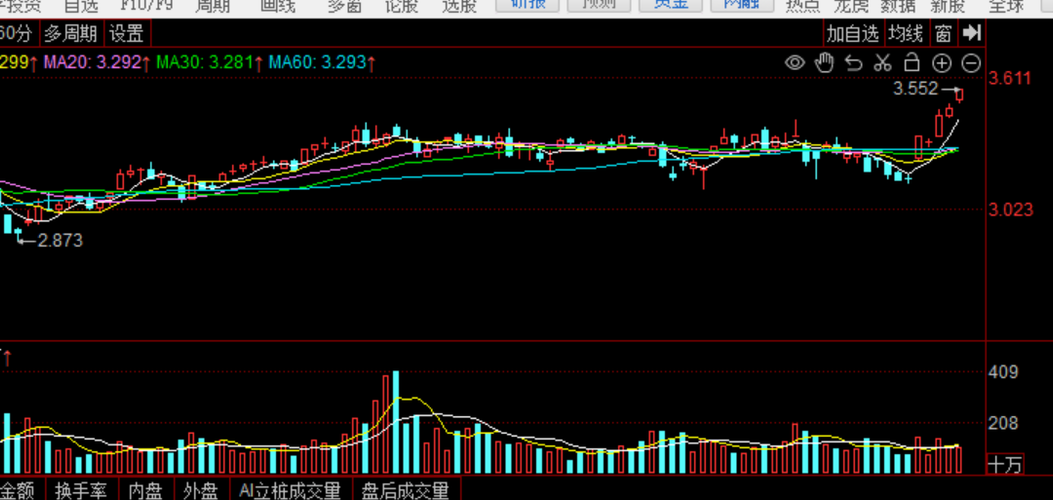Click 加自选 to add to watchlist
Image resolution: width=1053 pixels, height=500 pixels.
coord(852,32)
